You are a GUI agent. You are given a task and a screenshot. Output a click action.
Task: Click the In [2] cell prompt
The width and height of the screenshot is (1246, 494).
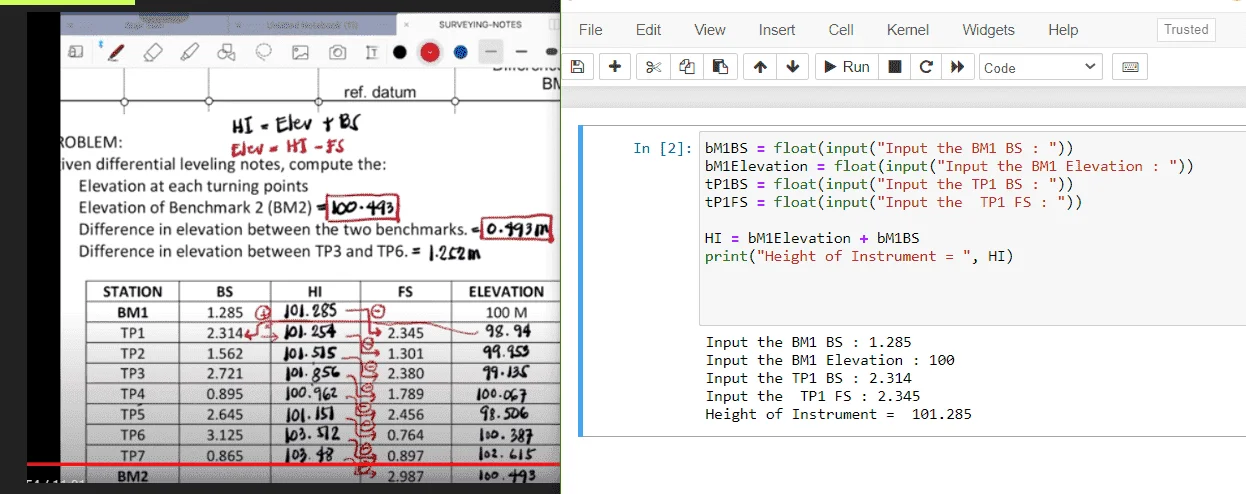(x=662, y=148)
